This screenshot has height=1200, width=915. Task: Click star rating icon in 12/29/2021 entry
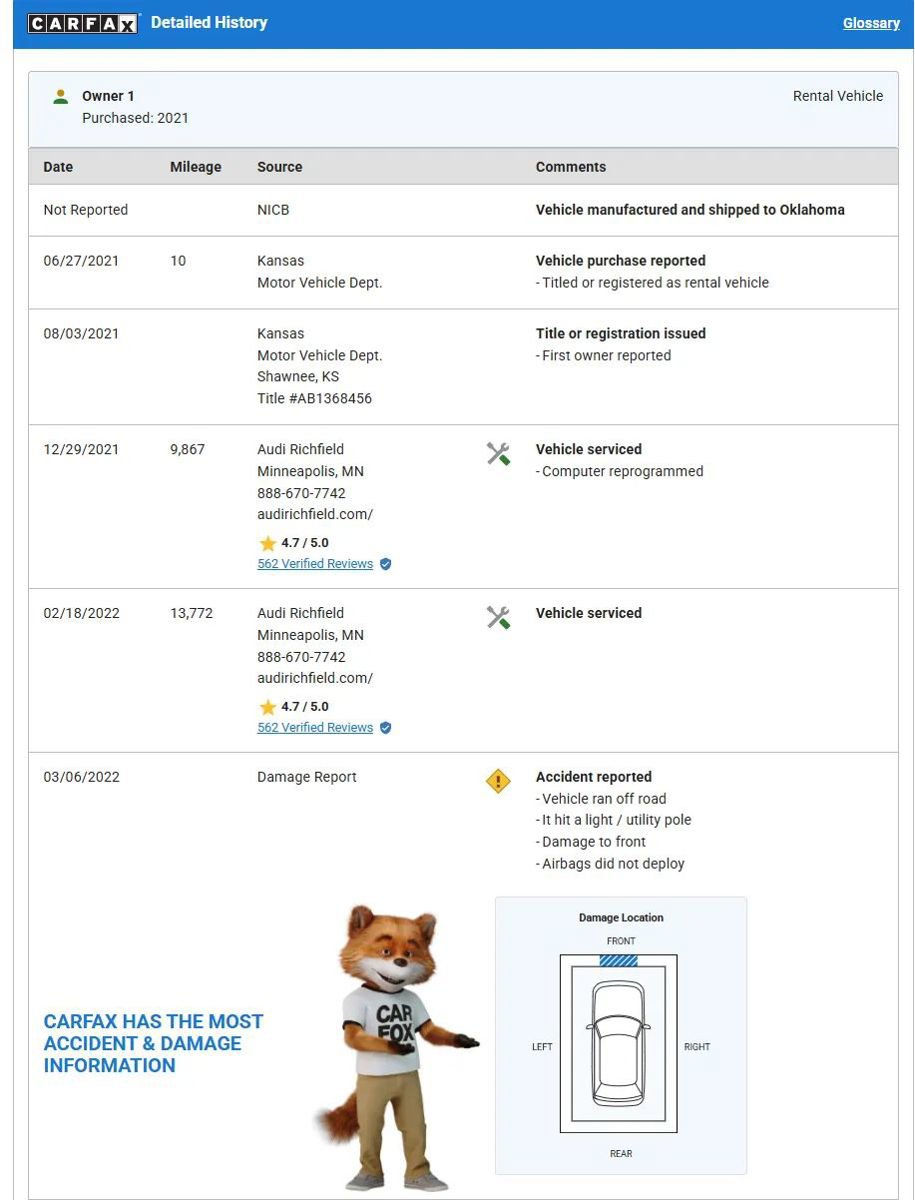268,543
